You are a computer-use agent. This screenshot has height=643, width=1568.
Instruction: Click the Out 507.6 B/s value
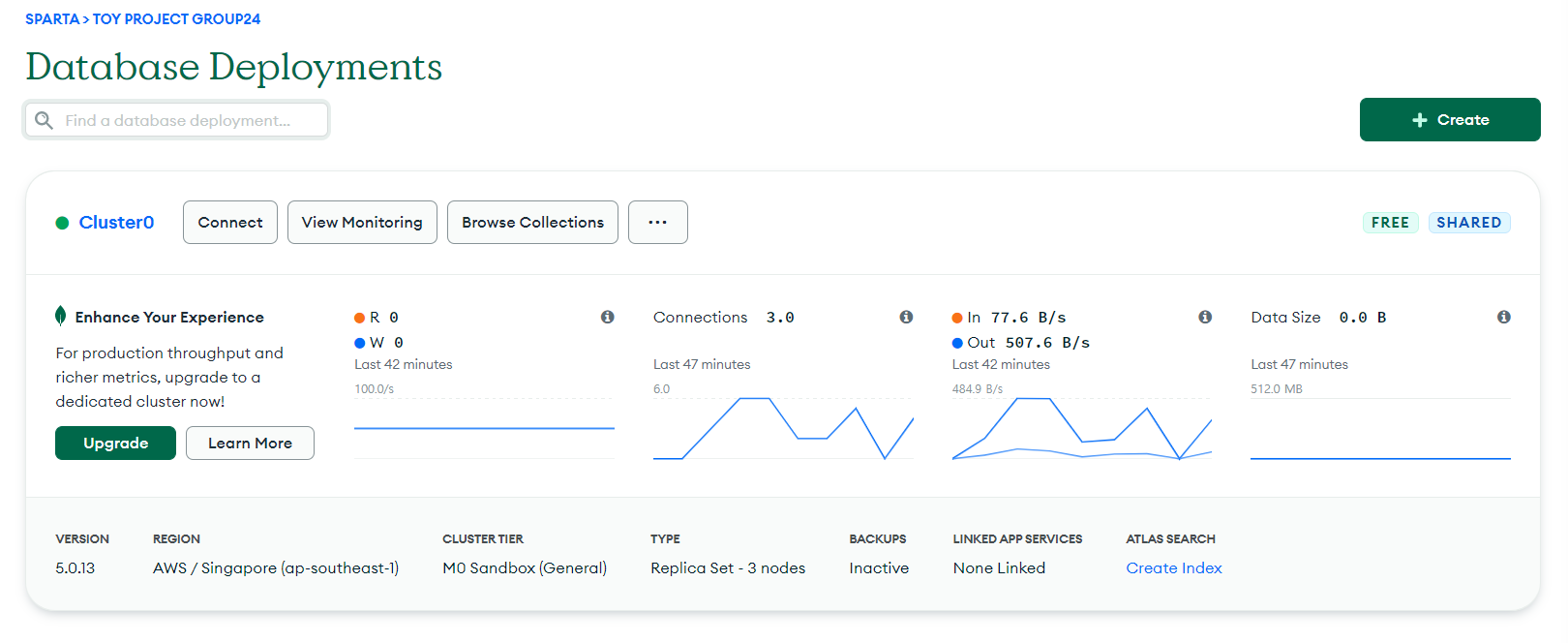(1047, 343)
